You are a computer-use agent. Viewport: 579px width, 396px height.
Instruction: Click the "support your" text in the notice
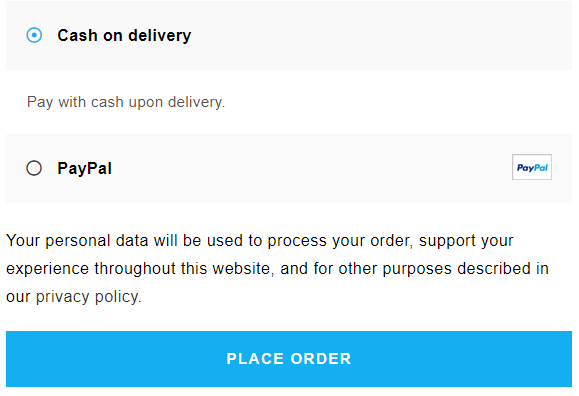466,241
